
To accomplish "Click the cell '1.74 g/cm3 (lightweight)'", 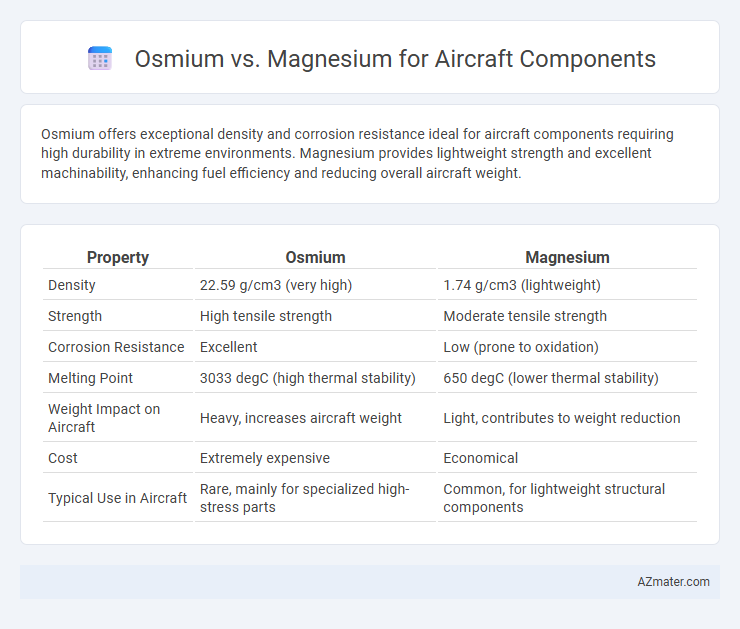I will click(522, 285).
